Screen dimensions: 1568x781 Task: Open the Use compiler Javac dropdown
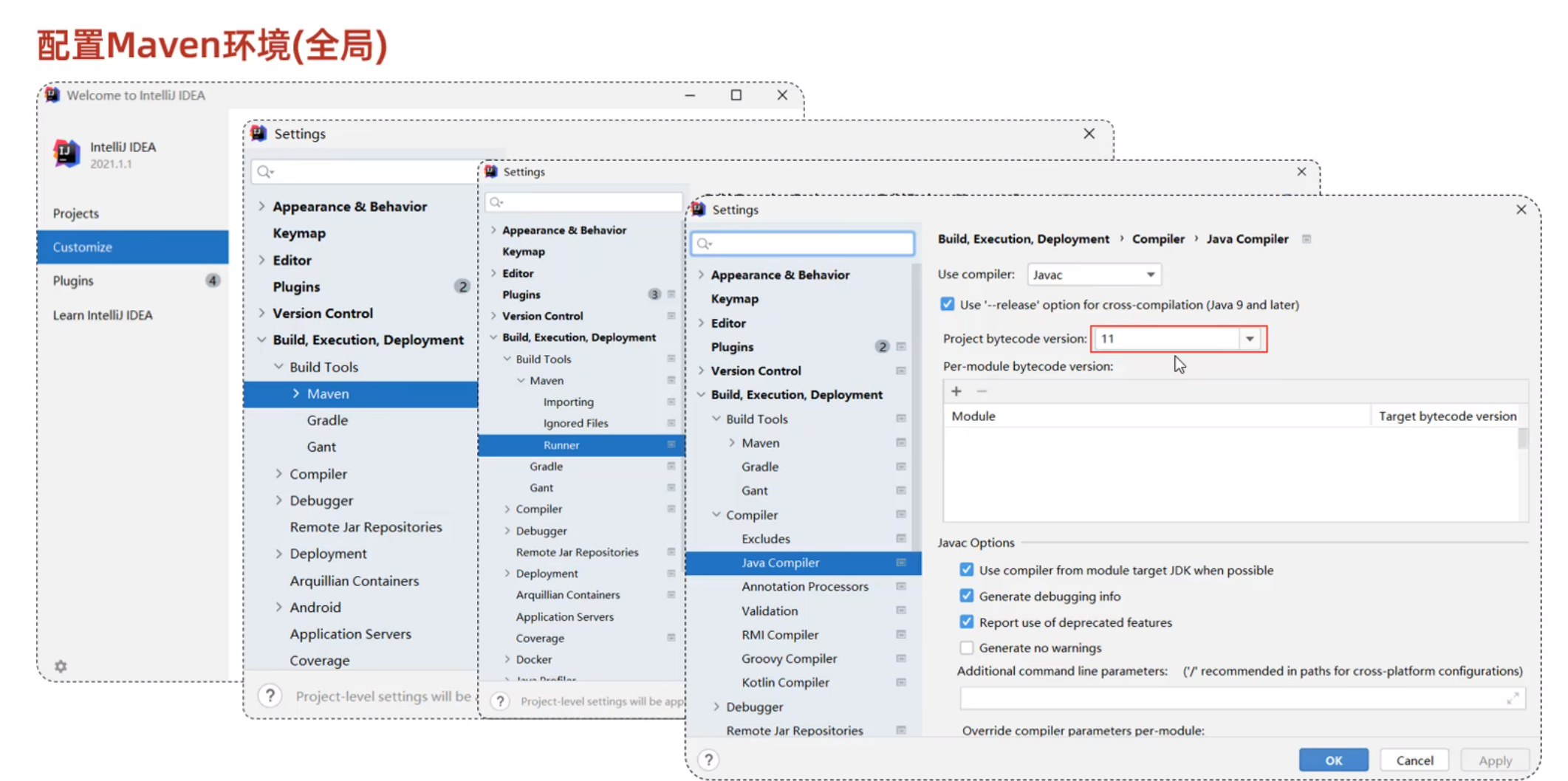[x=1150, y=274]
